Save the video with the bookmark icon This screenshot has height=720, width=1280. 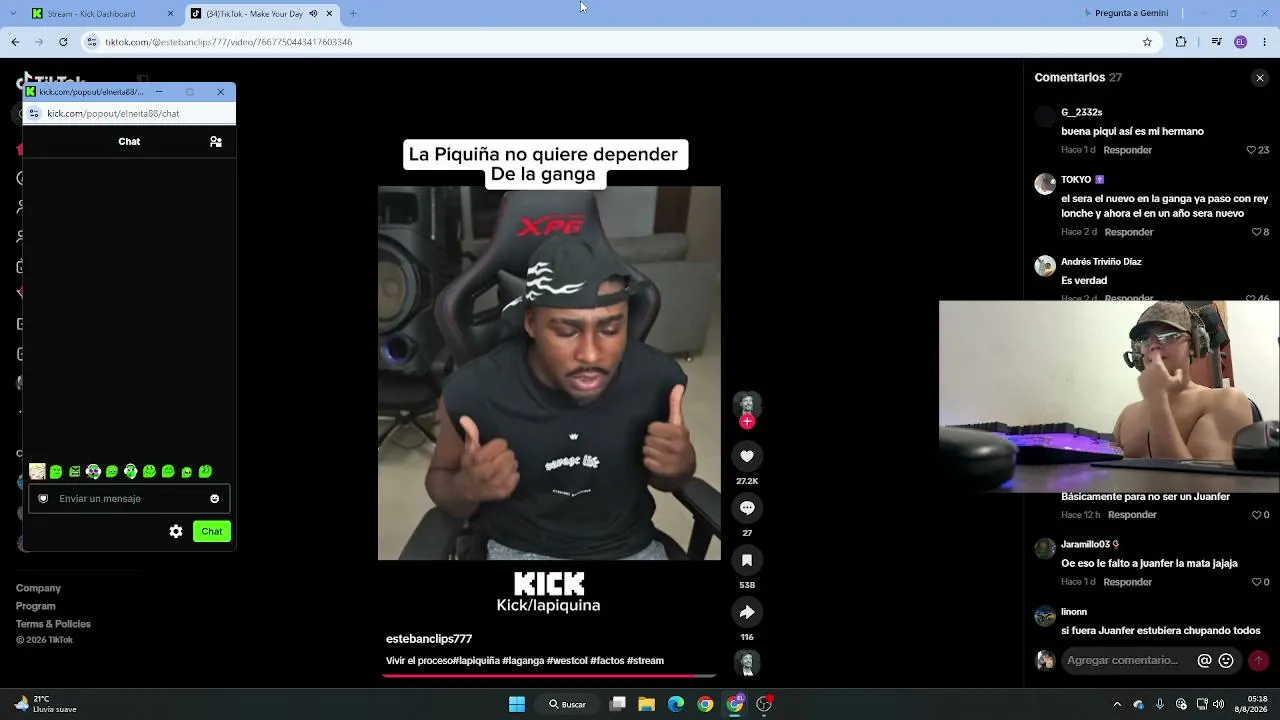747,560
